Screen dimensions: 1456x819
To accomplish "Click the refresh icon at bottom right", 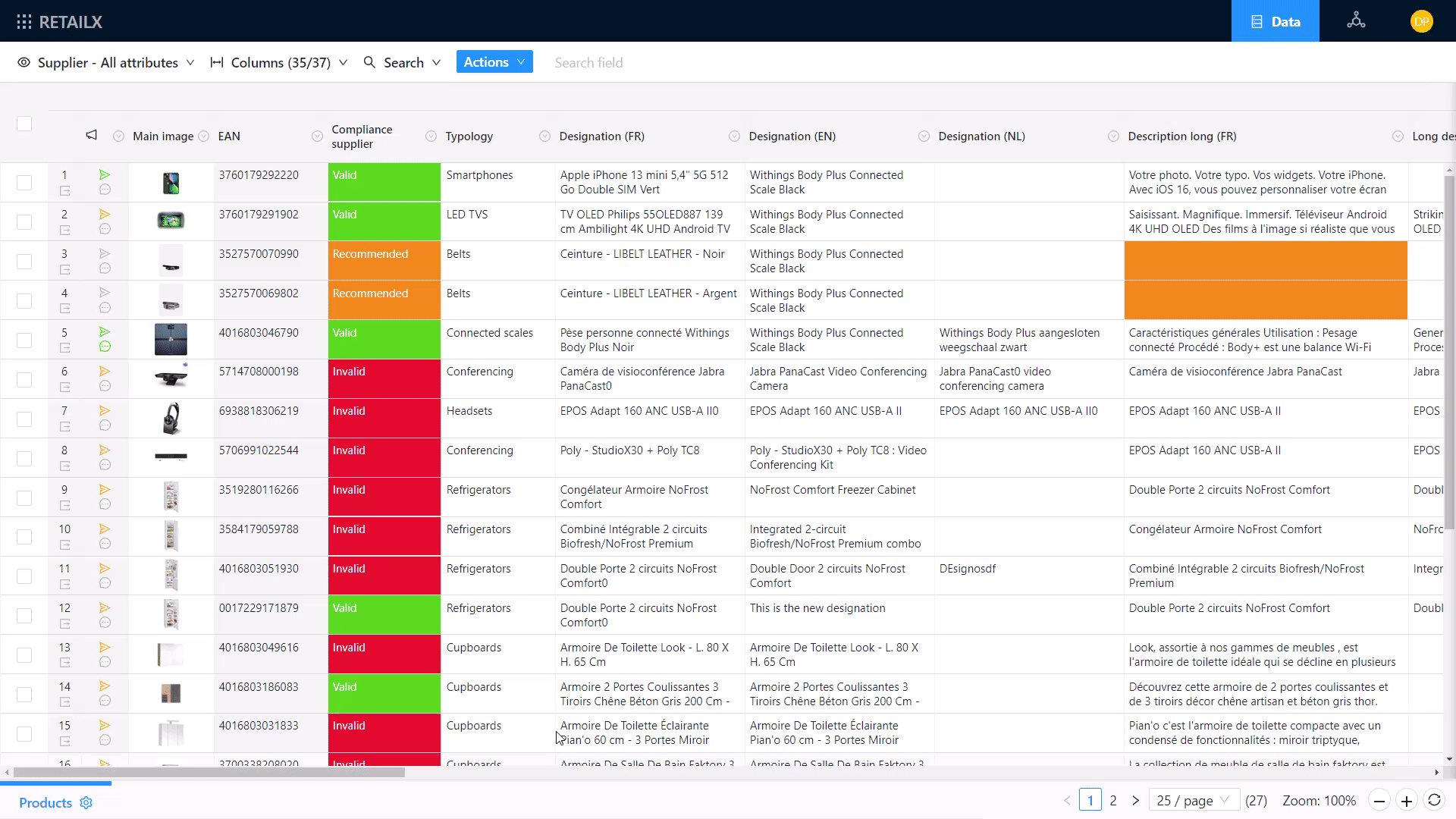I will coord(1434,801).
